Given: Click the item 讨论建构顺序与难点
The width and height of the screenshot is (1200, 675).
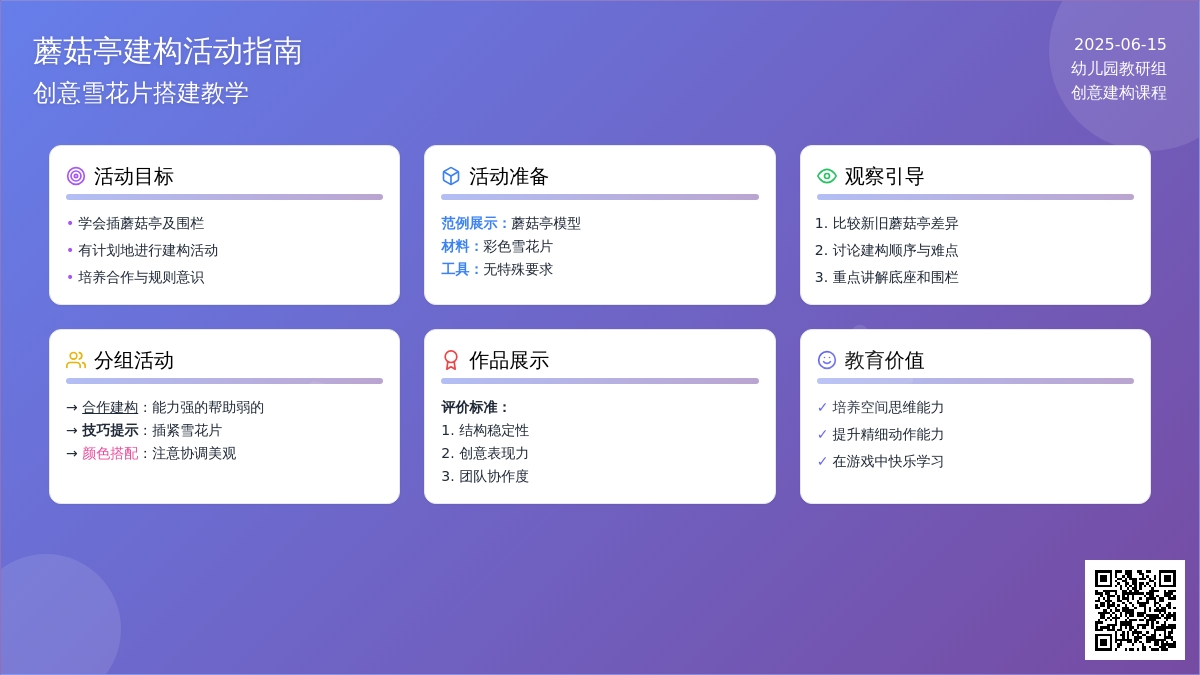Looking at the screenshot, I should (896, 250).
